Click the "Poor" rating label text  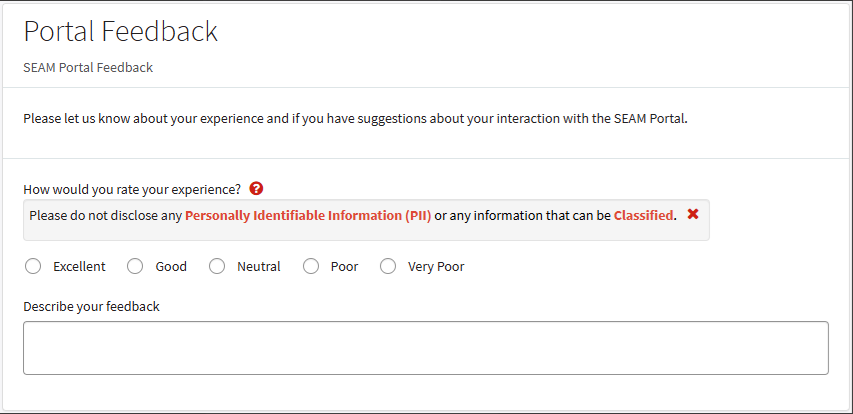[344, 267]
